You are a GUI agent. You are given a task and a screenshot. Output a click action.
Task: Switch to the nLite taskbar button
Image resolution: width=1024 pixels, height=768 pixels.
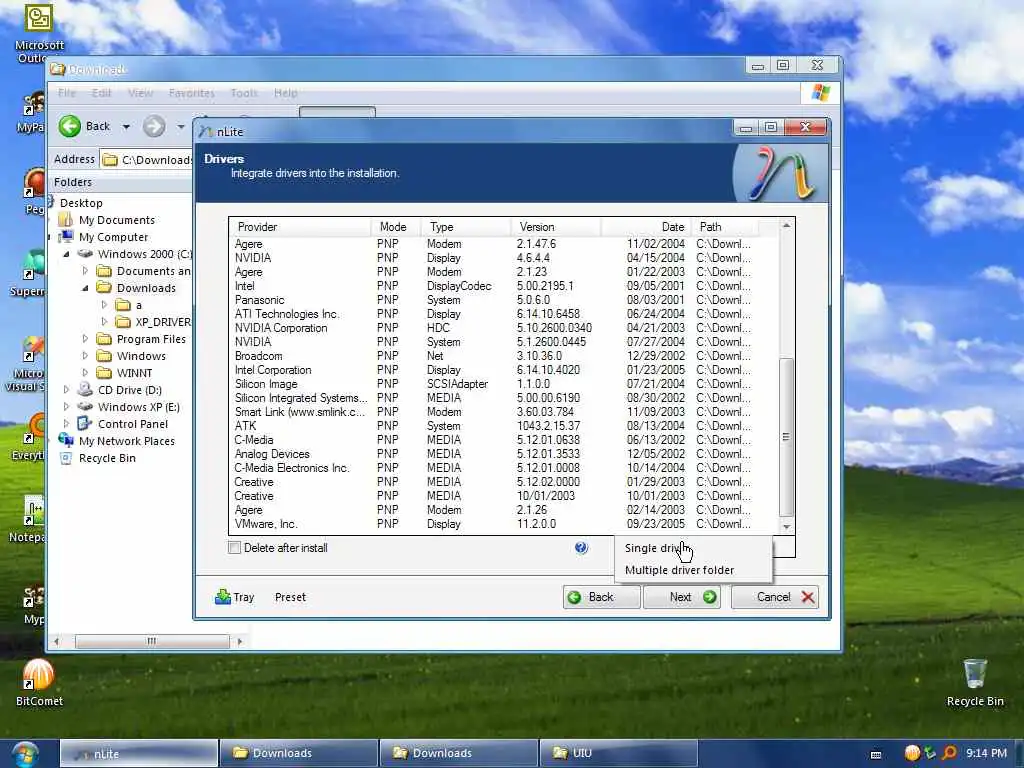139,753
